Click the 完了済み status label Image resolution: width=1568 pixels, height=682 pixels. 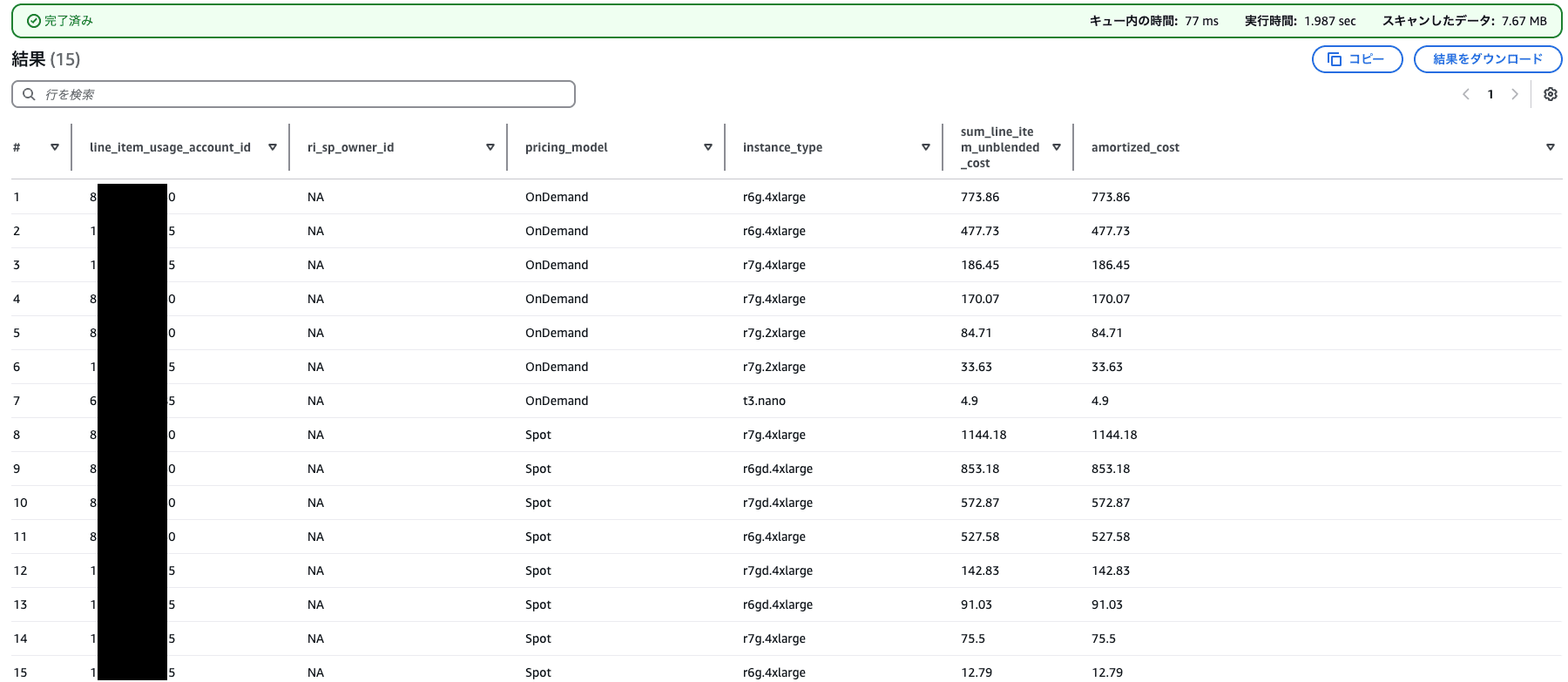(x=69, y=21)
